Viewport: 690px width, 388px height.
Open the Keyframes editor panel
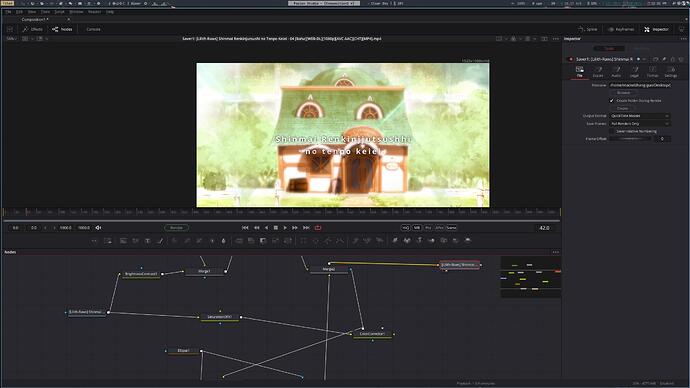click(621, 29)
